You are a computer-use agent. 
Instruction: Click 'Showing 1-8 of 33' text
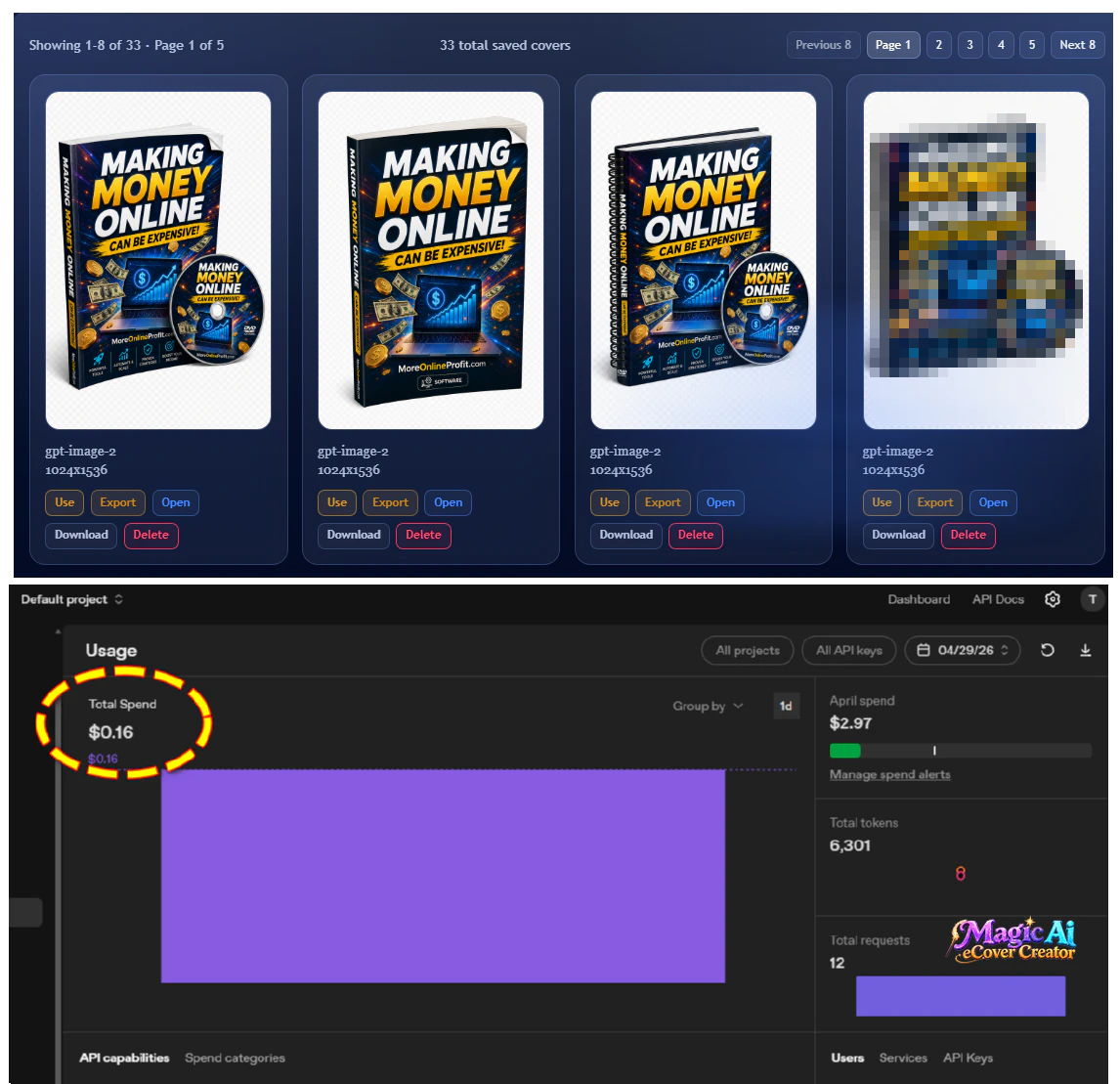(85, 45)
